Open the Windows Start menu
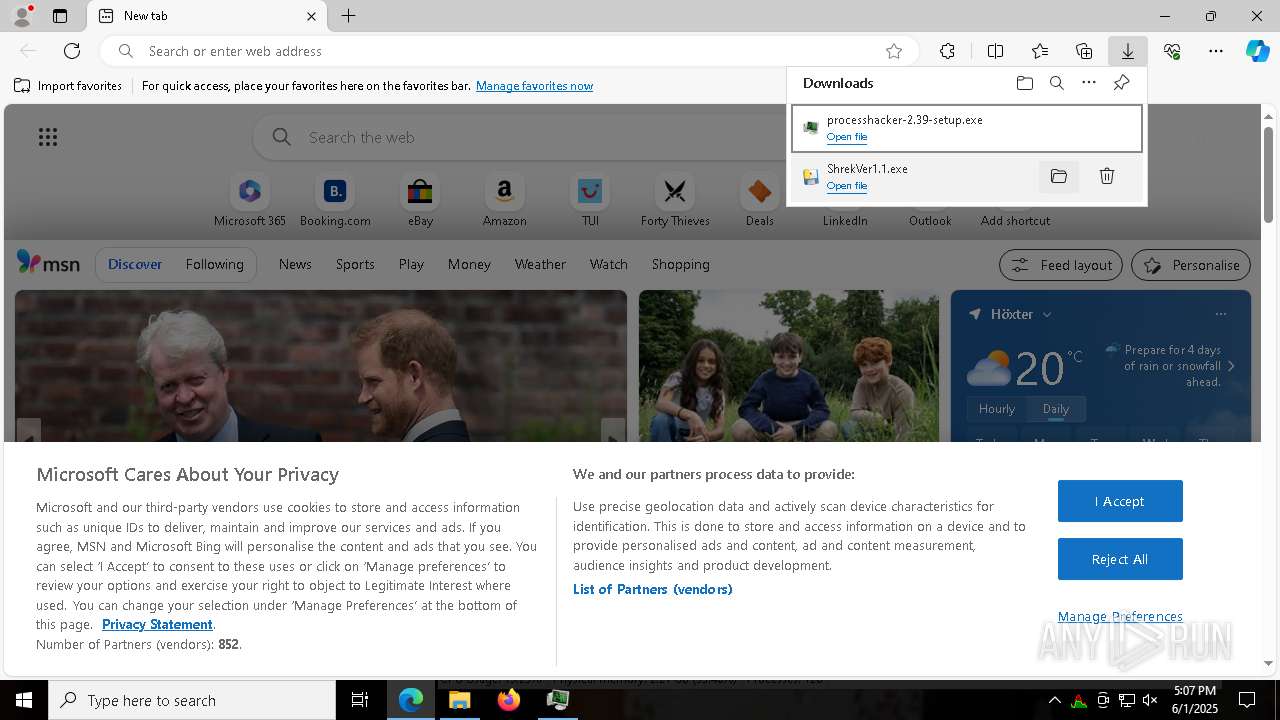The height and width of the screenshot is (720, 1280). pyautogui.click(x=24, y=700)
